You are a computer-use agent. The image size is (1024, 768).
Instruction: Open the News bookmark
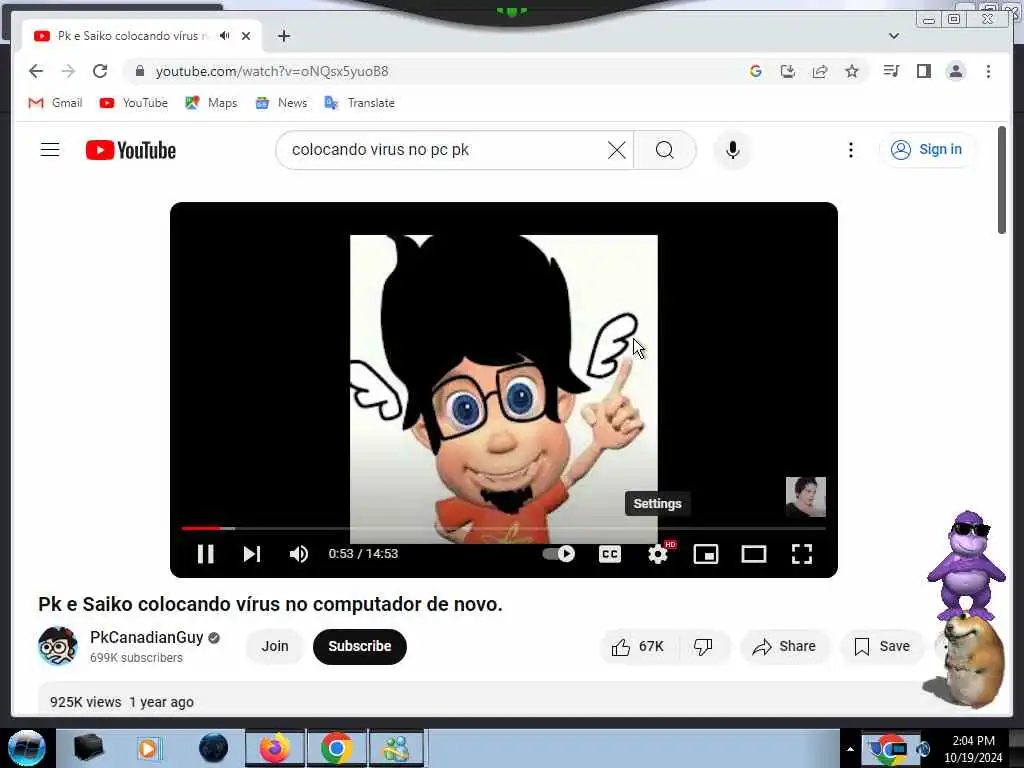click(281, 103)
